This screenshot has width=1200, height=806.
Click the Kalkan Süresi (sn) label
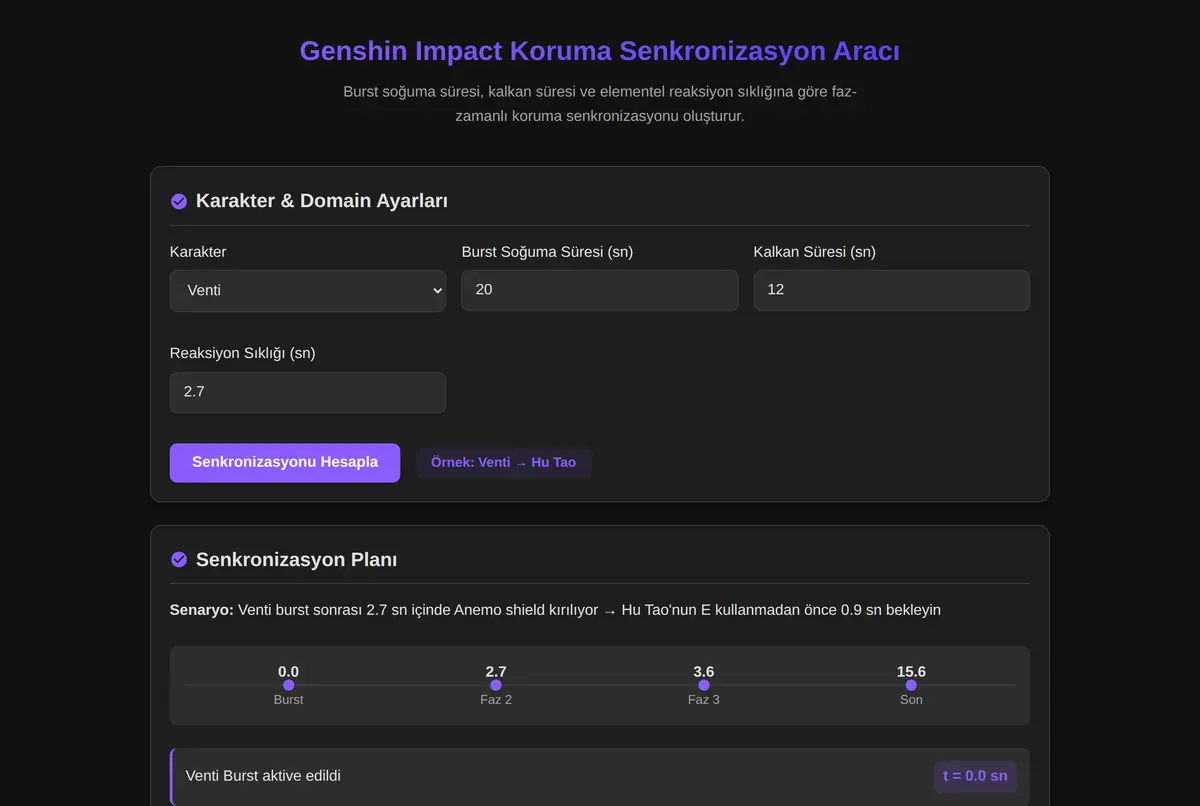[815, 252]
